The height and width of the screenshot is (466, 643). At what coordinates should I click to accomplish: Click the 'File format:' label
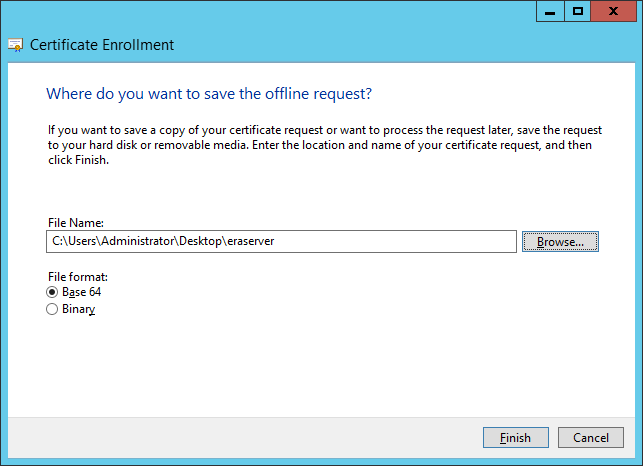(77, 276)
